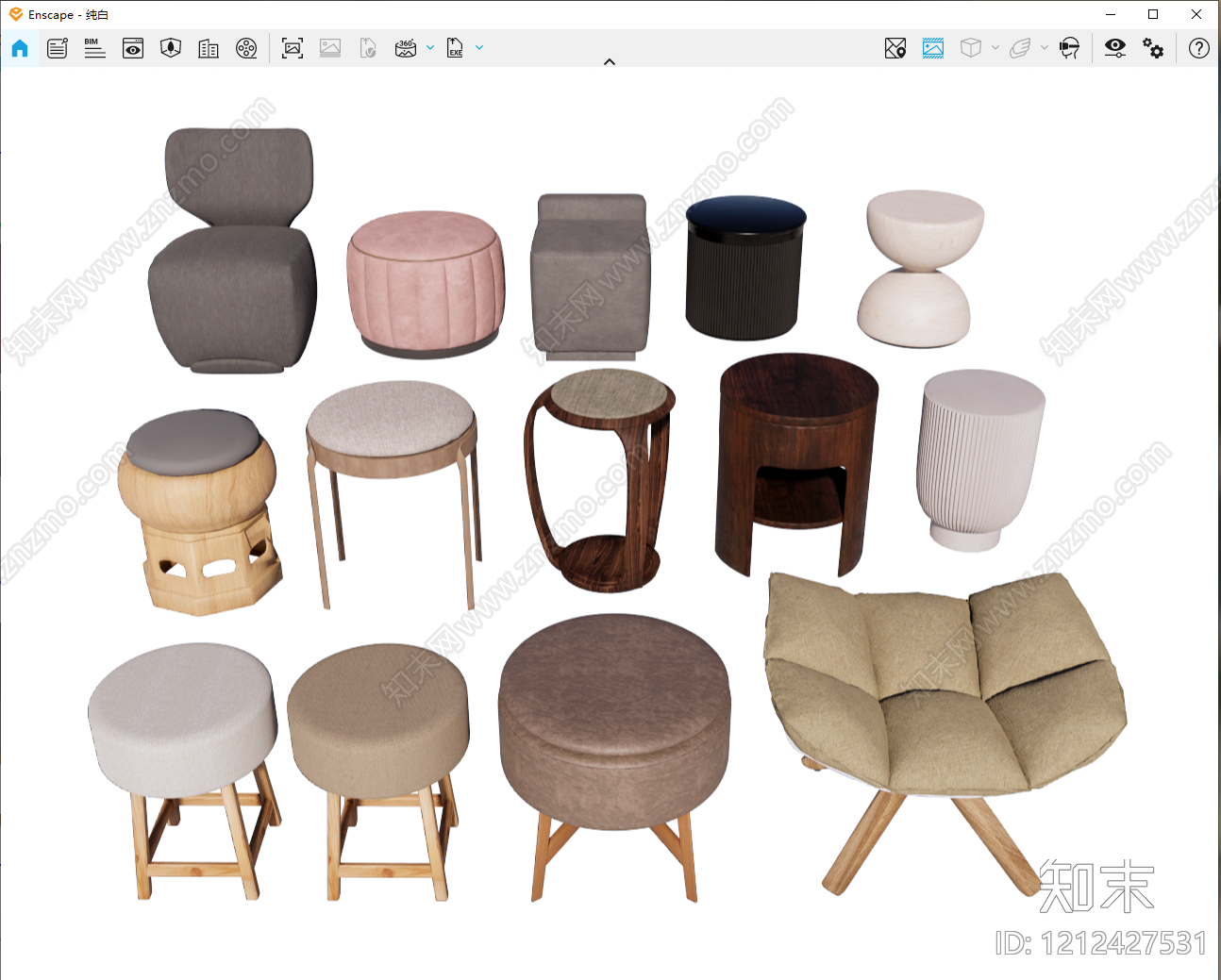
Task: Export a standalone EXE file
Action: click(x=455, y=48)
